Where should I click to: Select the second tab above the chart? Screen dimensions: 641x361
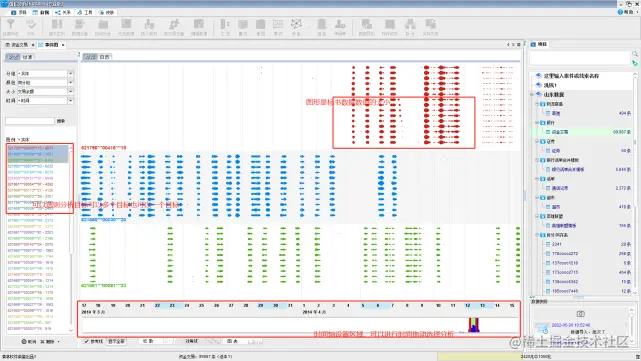[105, 57]
